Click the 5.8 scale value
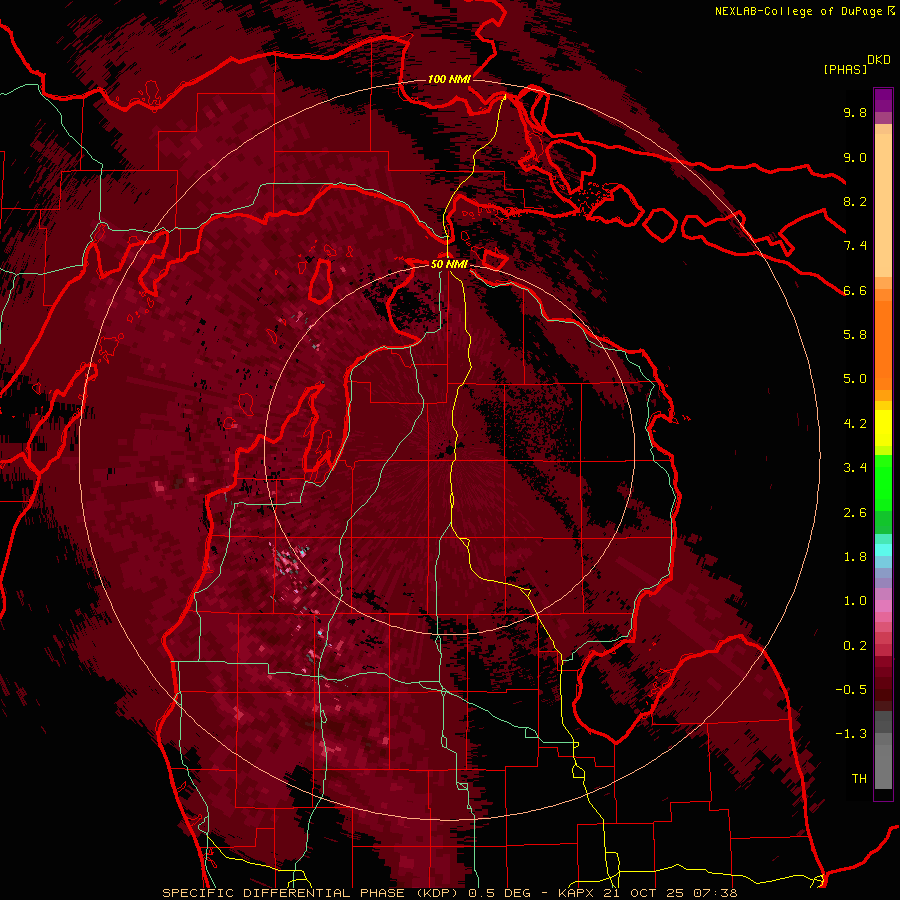 point(855,335)
